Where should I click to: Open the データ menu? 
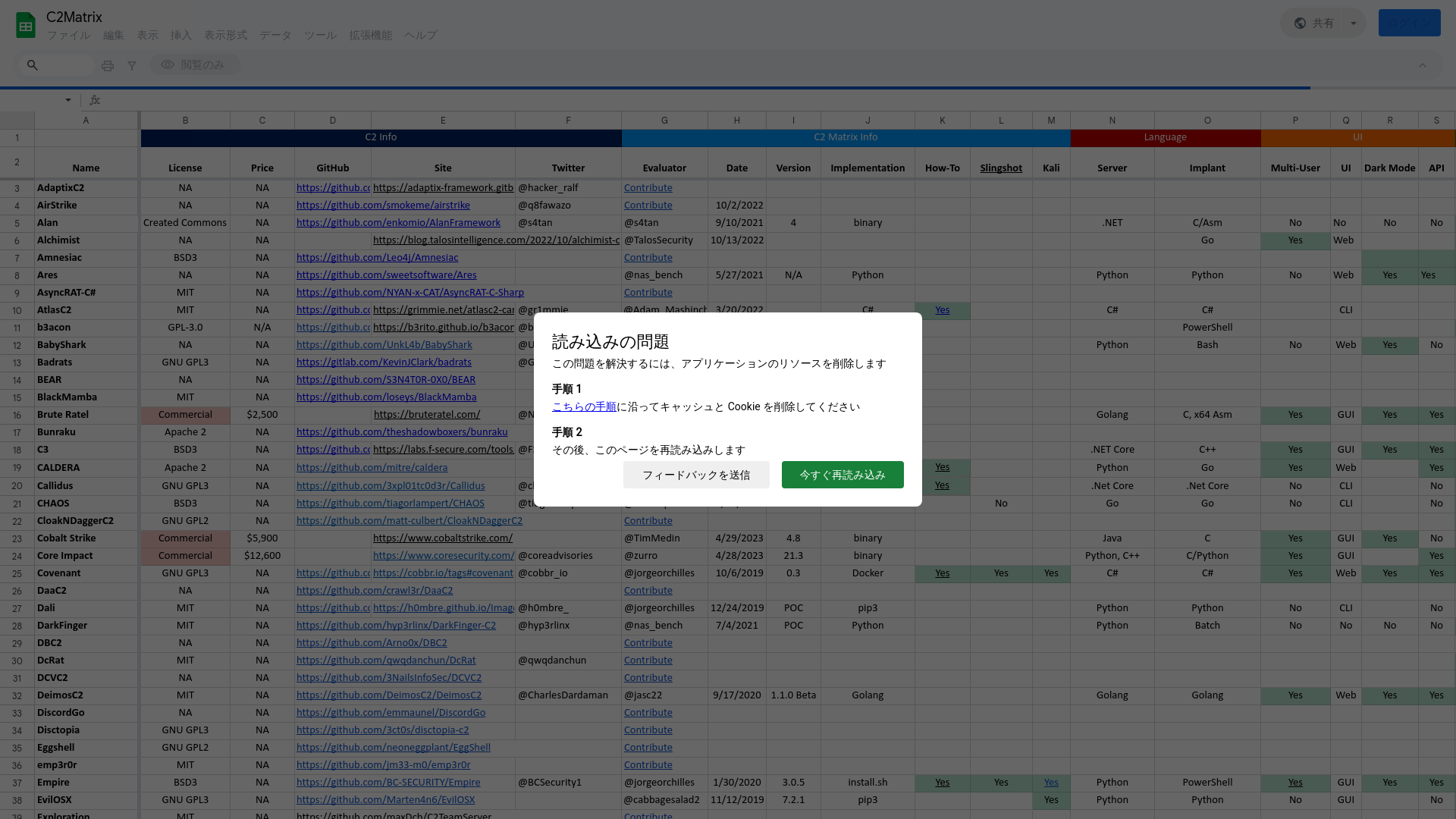[x=275, y=36]
